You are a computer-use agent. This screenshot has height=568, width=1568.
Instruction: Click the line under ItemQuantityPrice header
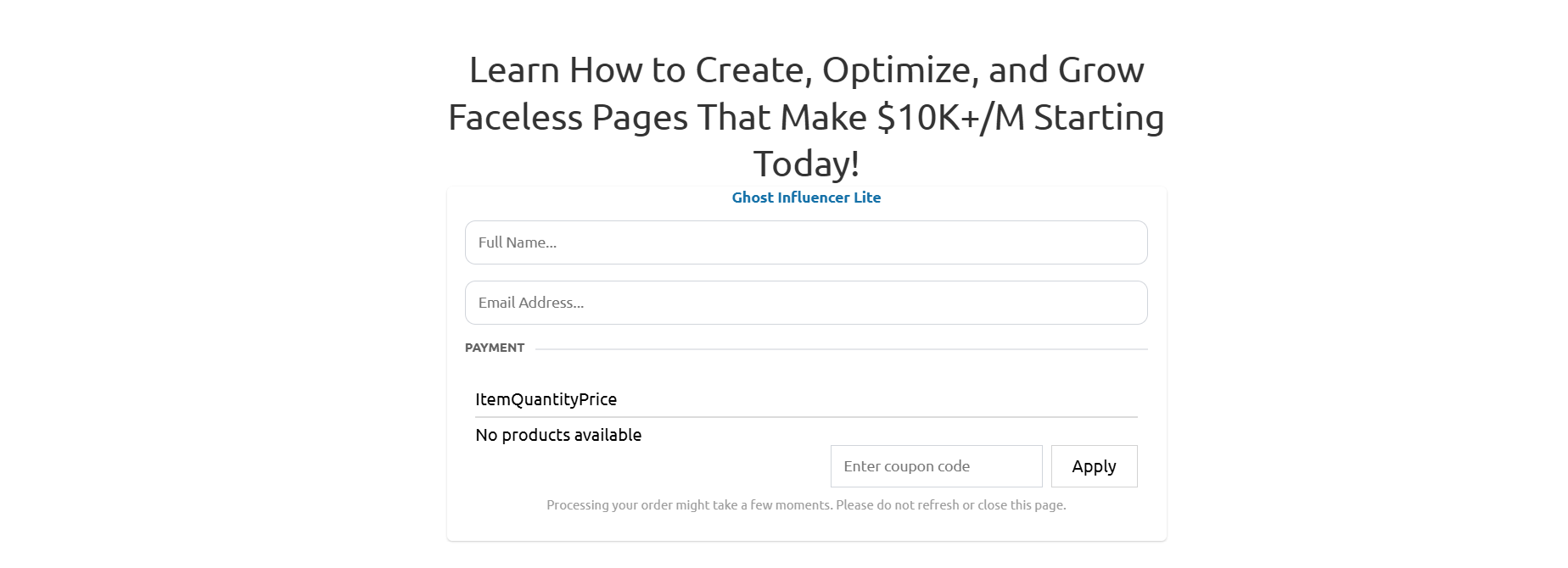point(806,417)
